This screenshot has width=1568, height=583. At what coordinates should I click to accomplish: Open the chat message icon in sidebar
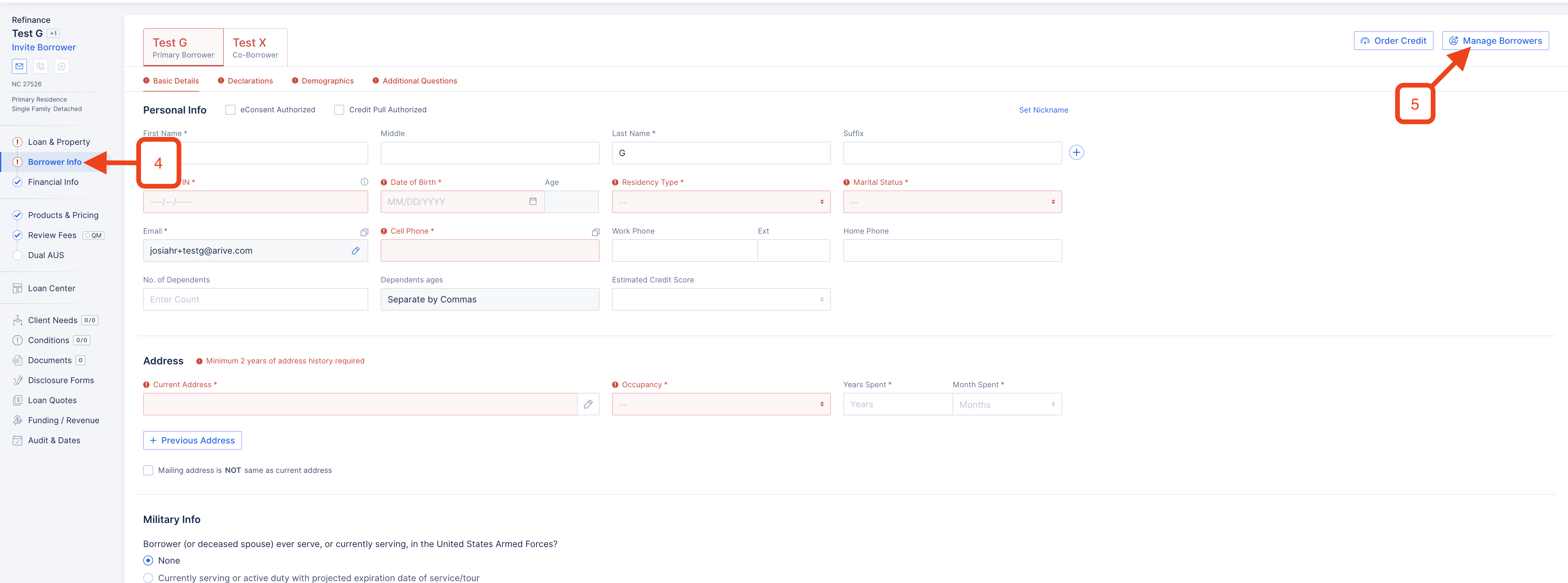pyautogui.click(x=62, y=66)
